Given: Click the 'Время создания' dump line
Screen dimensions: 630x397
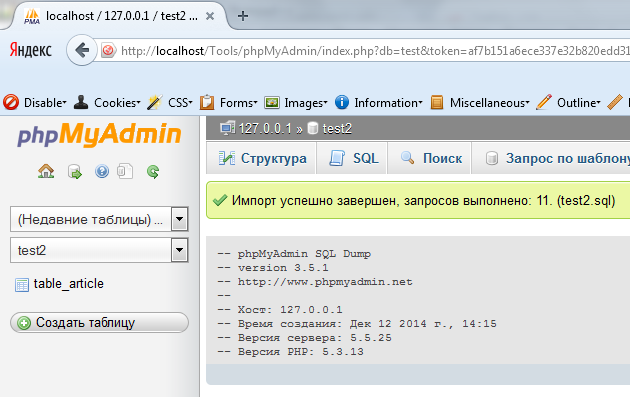Looking at the screenshot, I should click(x=357, y=323).
